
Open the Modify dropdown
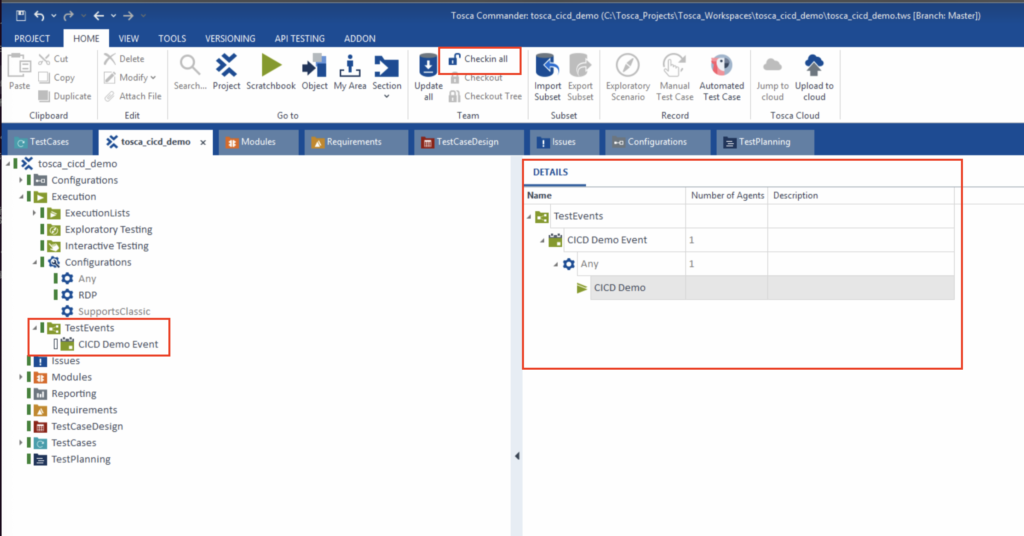click(130, 78)
